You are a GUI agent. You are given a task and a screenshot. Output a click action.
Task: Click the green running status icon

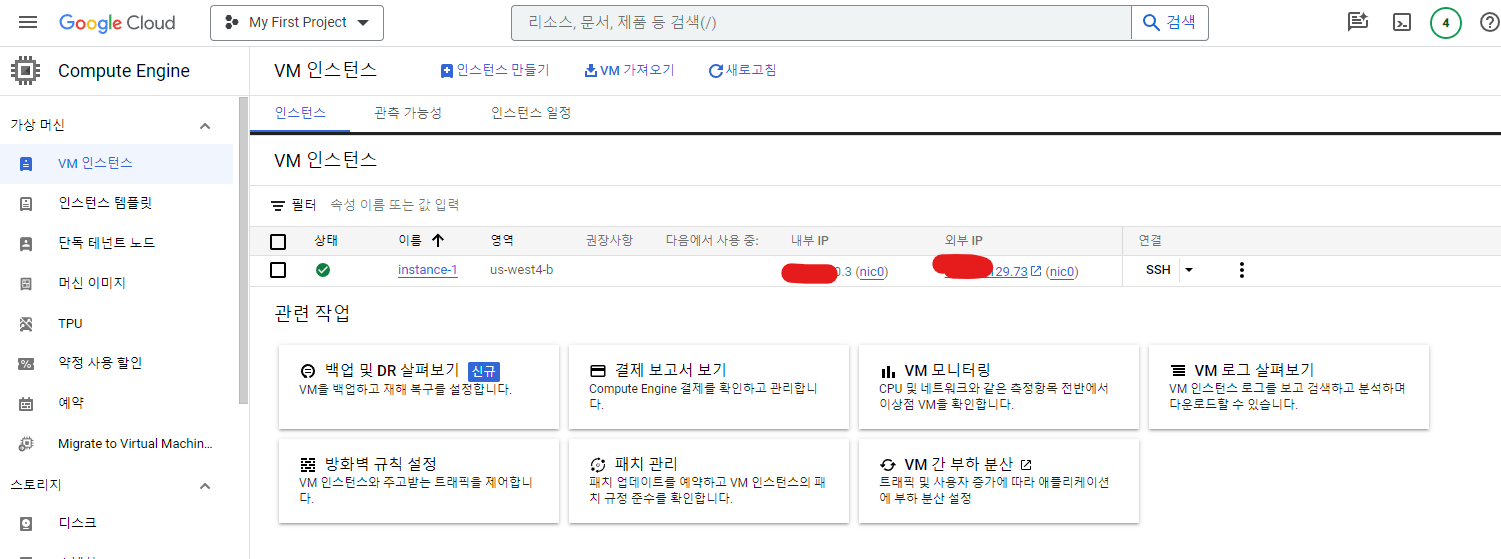pos(323,270)
